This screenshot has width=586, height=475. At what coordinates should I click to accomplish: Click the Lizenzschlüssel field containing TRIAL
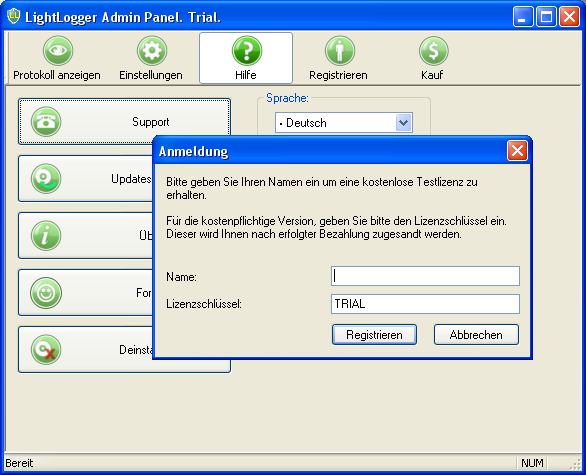point(425,304)
